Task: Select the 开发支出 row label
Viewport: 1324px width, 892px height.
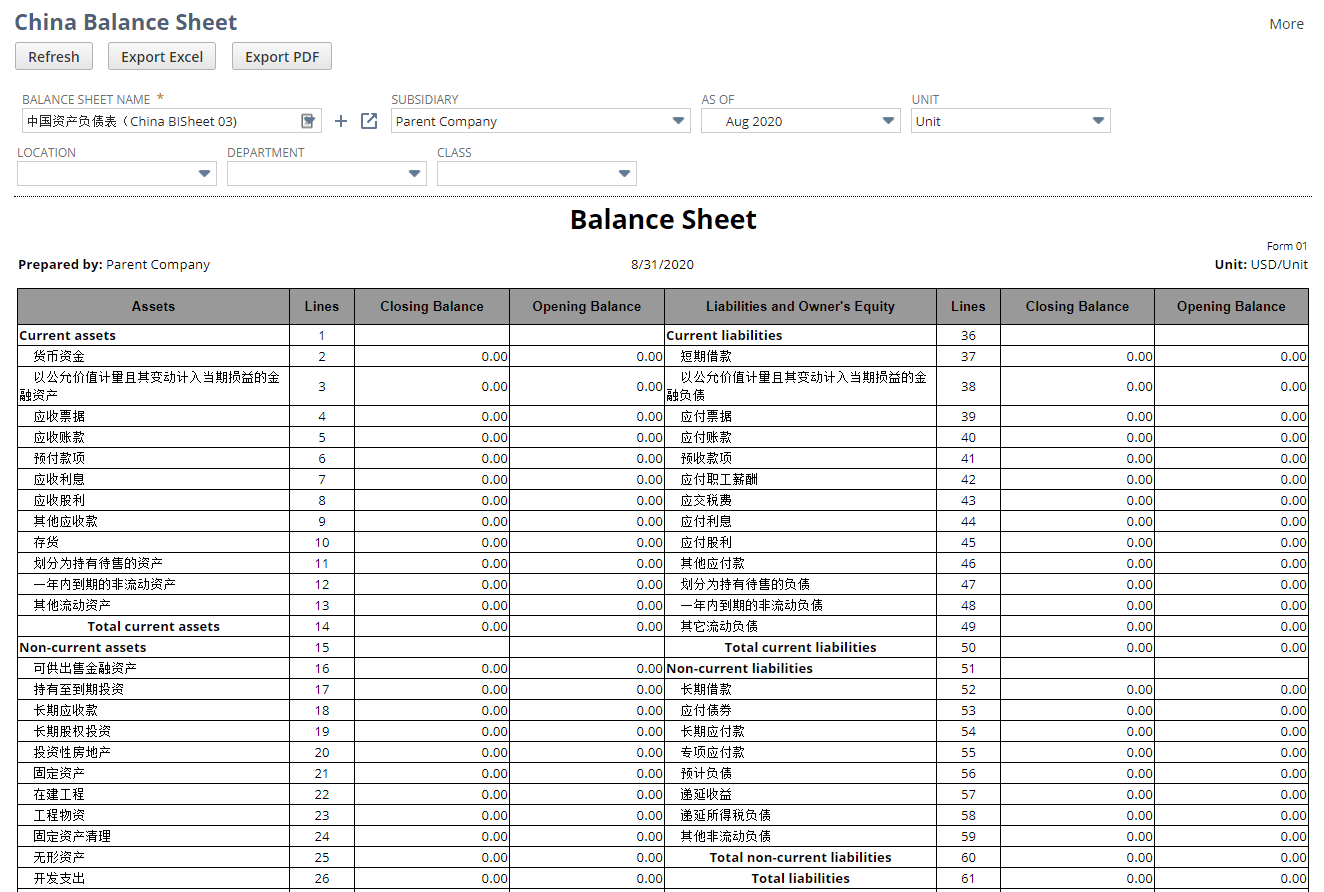Action: 59,879
